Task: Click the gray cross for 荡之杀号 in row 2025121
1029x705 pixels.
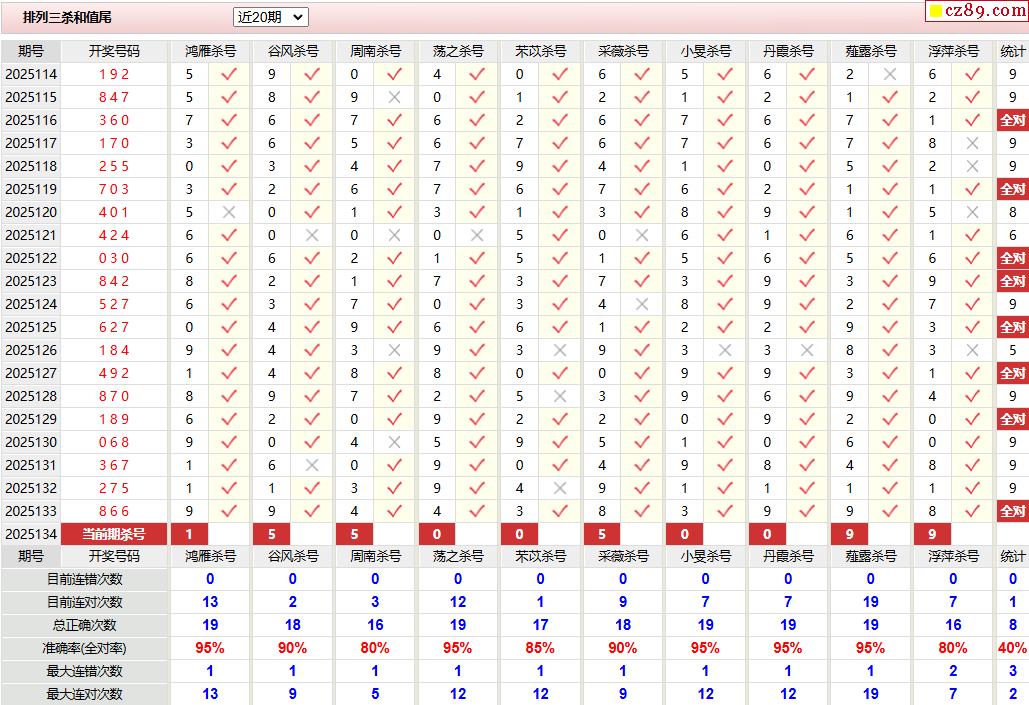Action: (x=477, y=235)
